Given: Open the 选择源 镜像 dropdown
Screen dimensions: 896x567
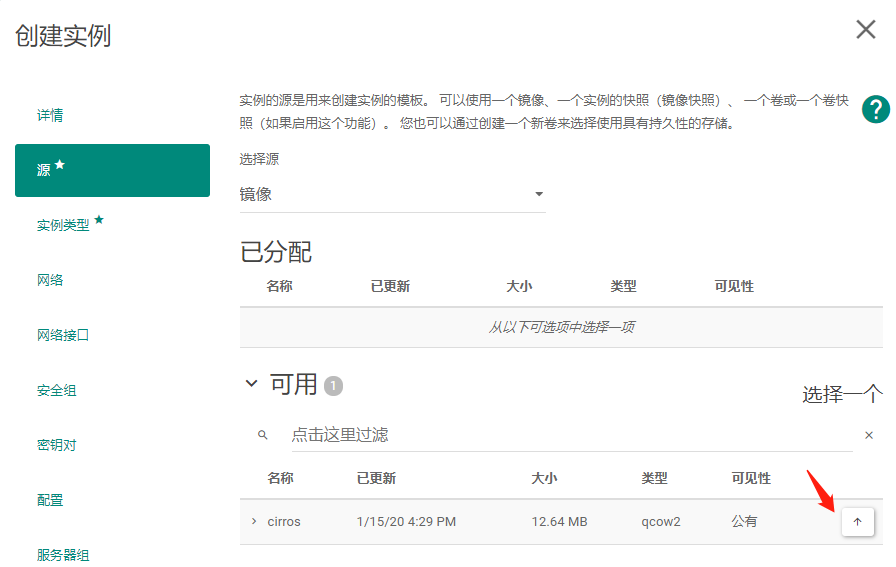Looking at the screenshot, I should (x=393, y=194).
